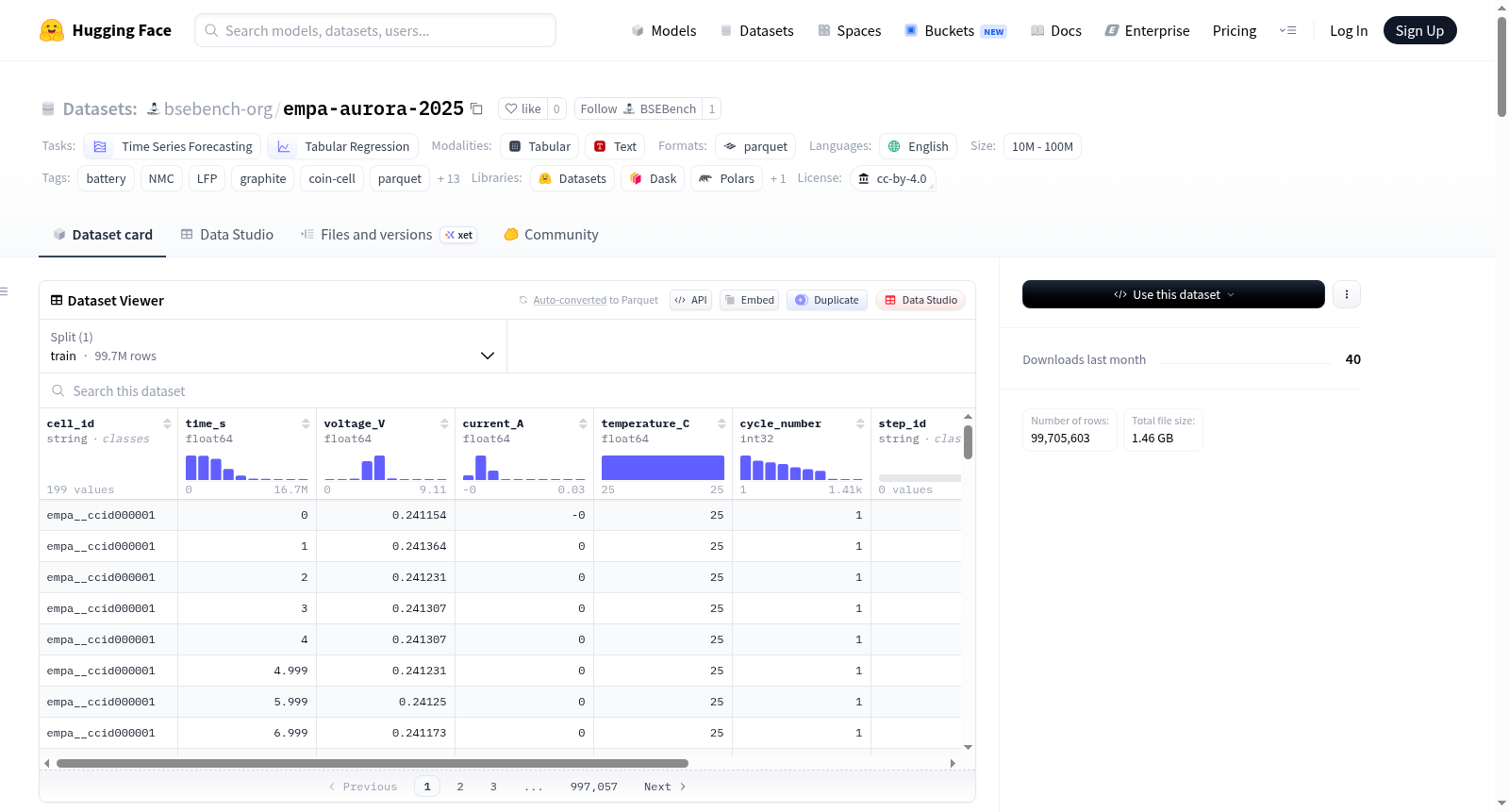The height and width of the screenshot is (812, 1509).
Task: Sort by the cycle_number column arrows
Action: 860,423
